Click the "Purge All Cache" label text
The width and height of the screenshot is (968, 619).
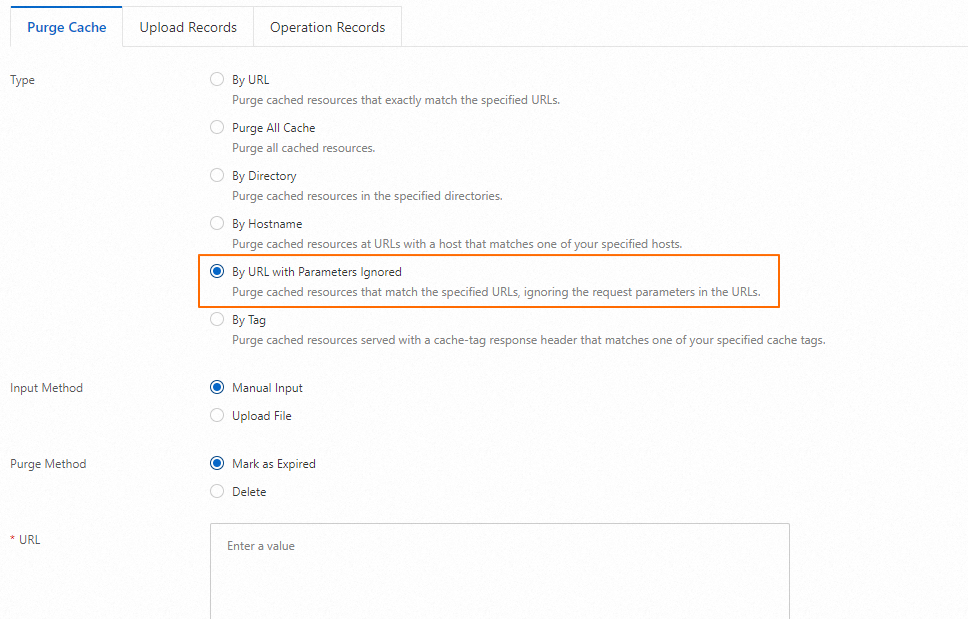[273, 128]
